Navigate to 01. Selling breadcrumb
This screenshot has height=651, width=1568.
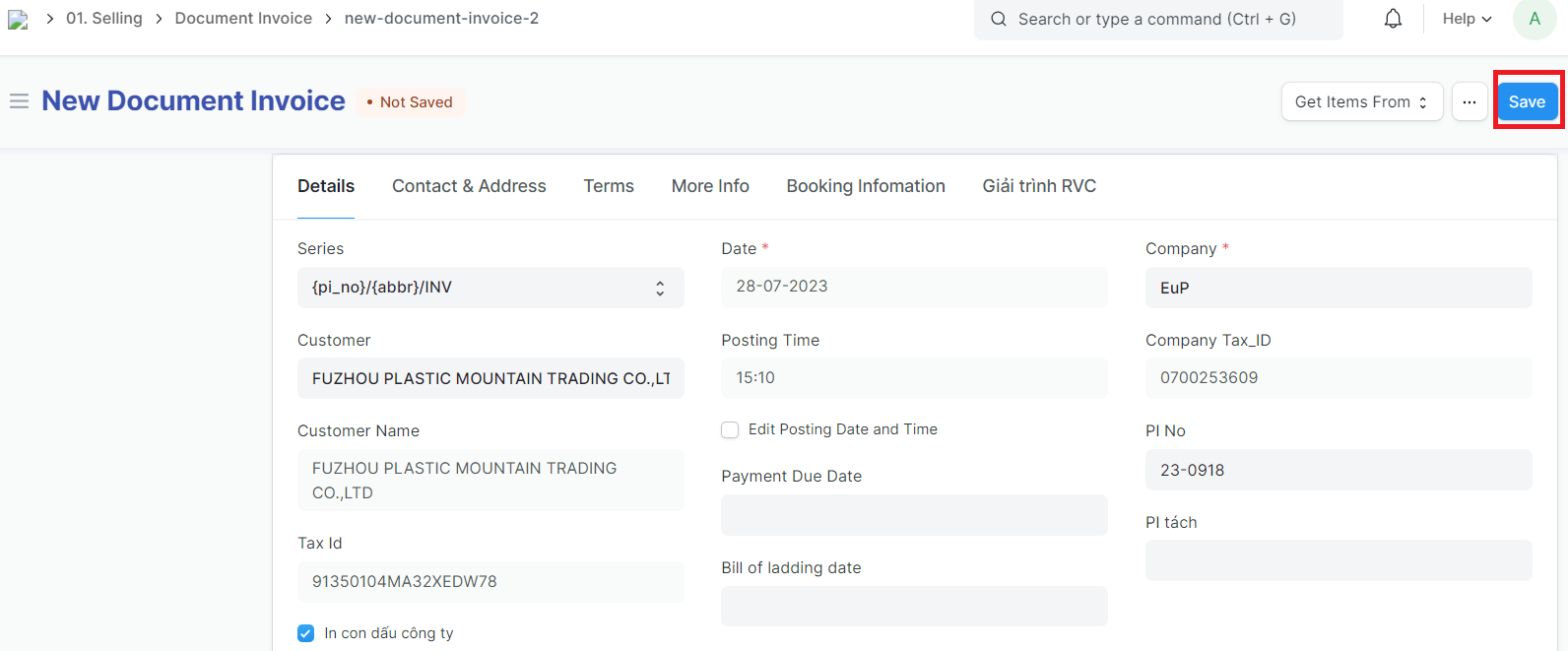pyautogui.click(x=103, y=19)
